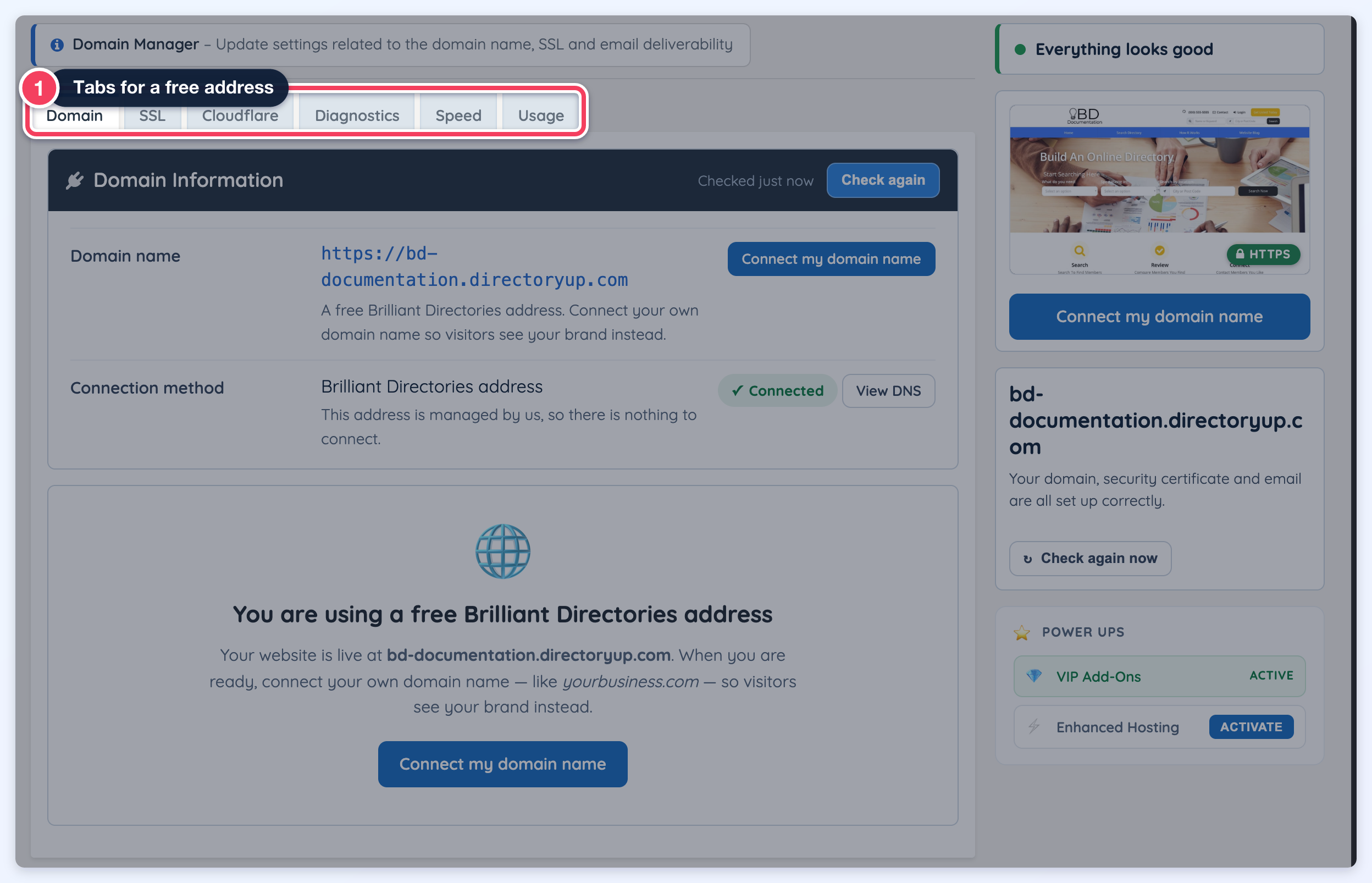Screen dimensions: 1372x883
Task: Click the HTTPS lock badge on the preview
Action: pos(1263,254)
